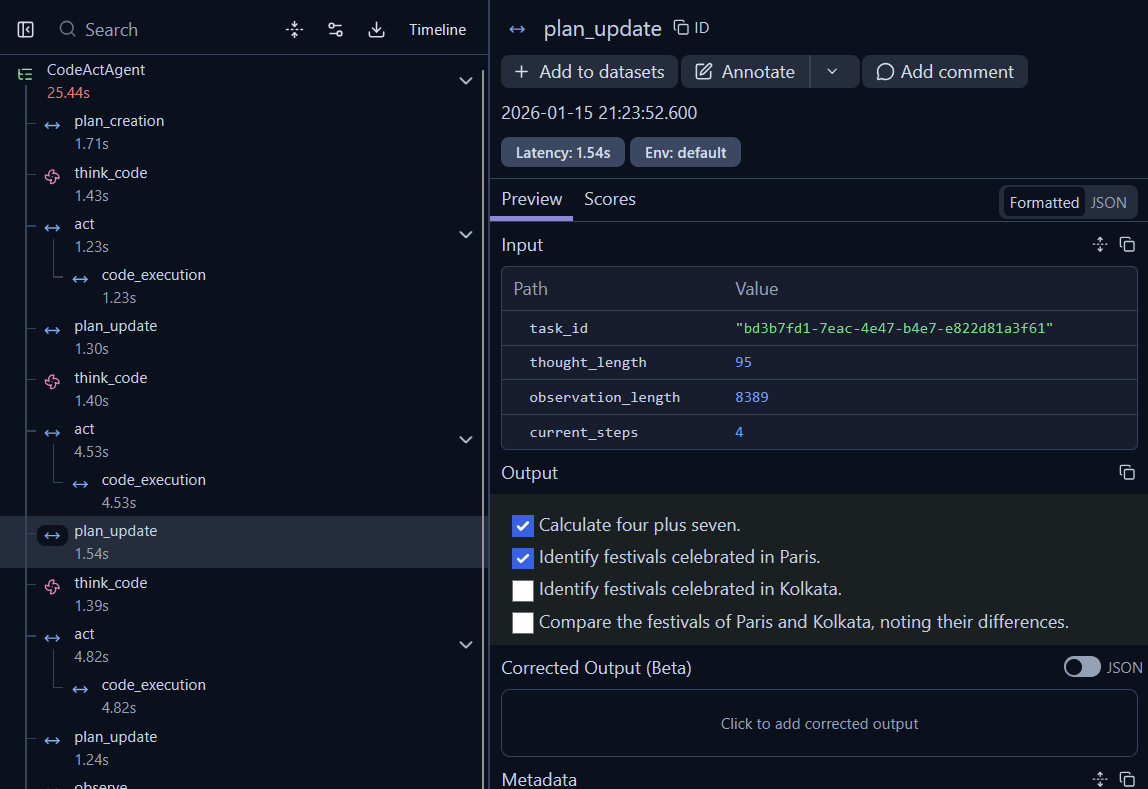Click the plan_creation span arrow icon
Viewport: 1148px width, 789px height.
[52, 125]
